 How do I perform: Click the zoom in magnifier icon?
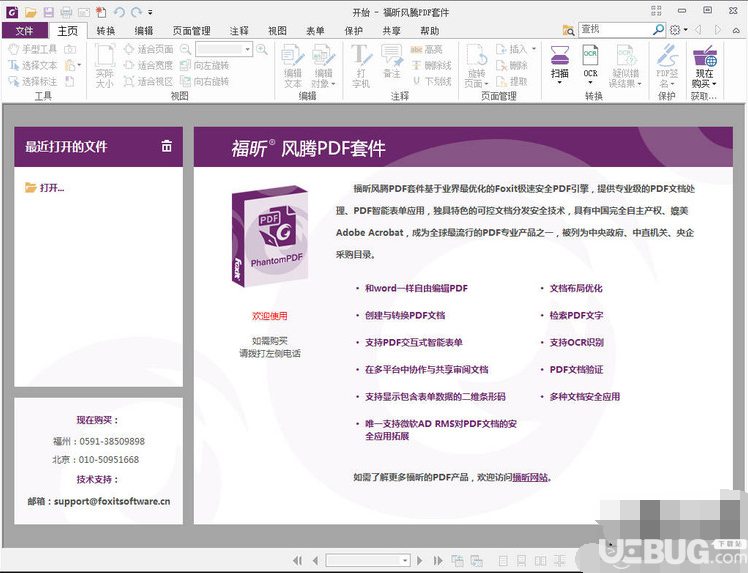pyautogui.click(x=261, y=49)
